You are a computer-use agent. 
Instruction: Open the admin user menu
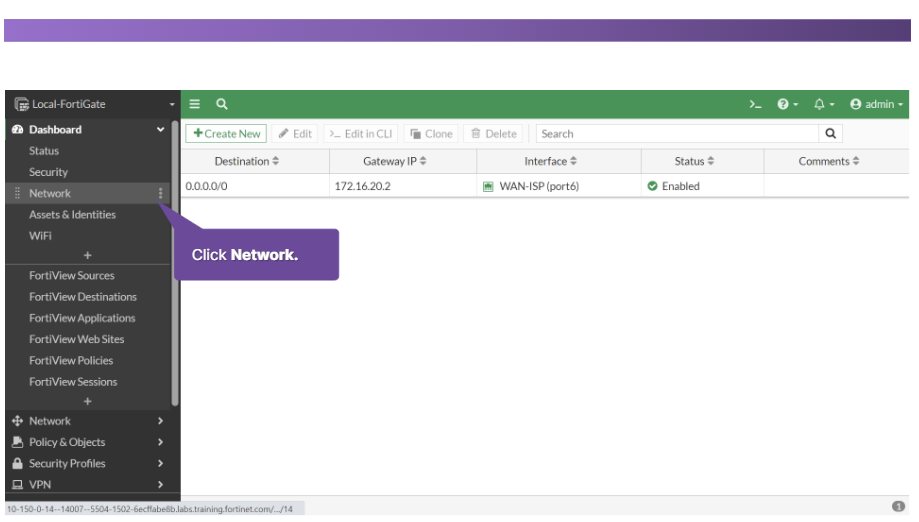[x=876, y=104]
